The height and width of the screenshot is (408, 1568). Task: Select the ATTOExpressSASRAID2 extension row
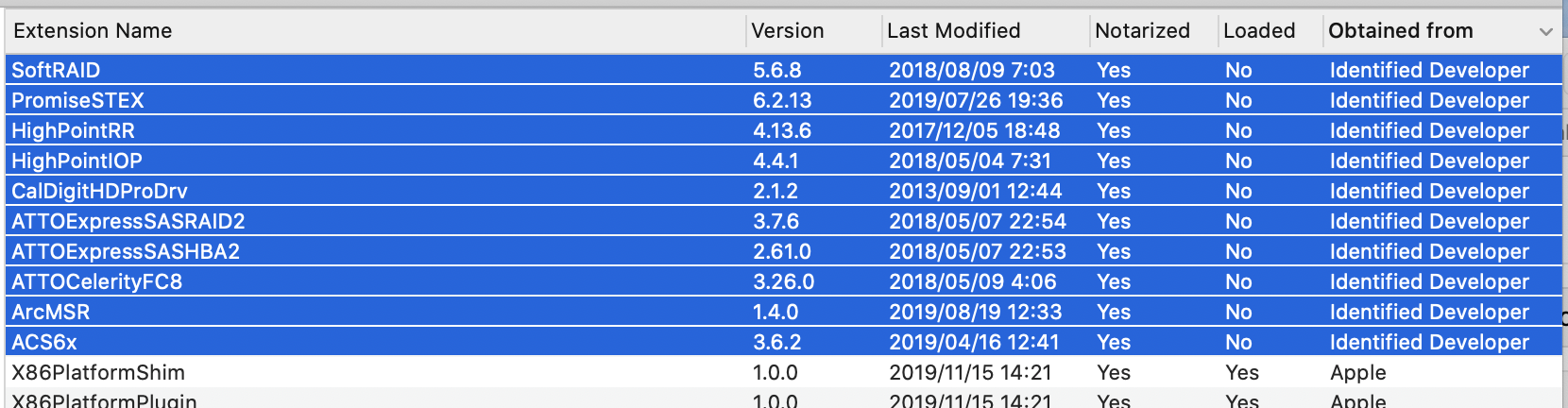pos(783,221)
